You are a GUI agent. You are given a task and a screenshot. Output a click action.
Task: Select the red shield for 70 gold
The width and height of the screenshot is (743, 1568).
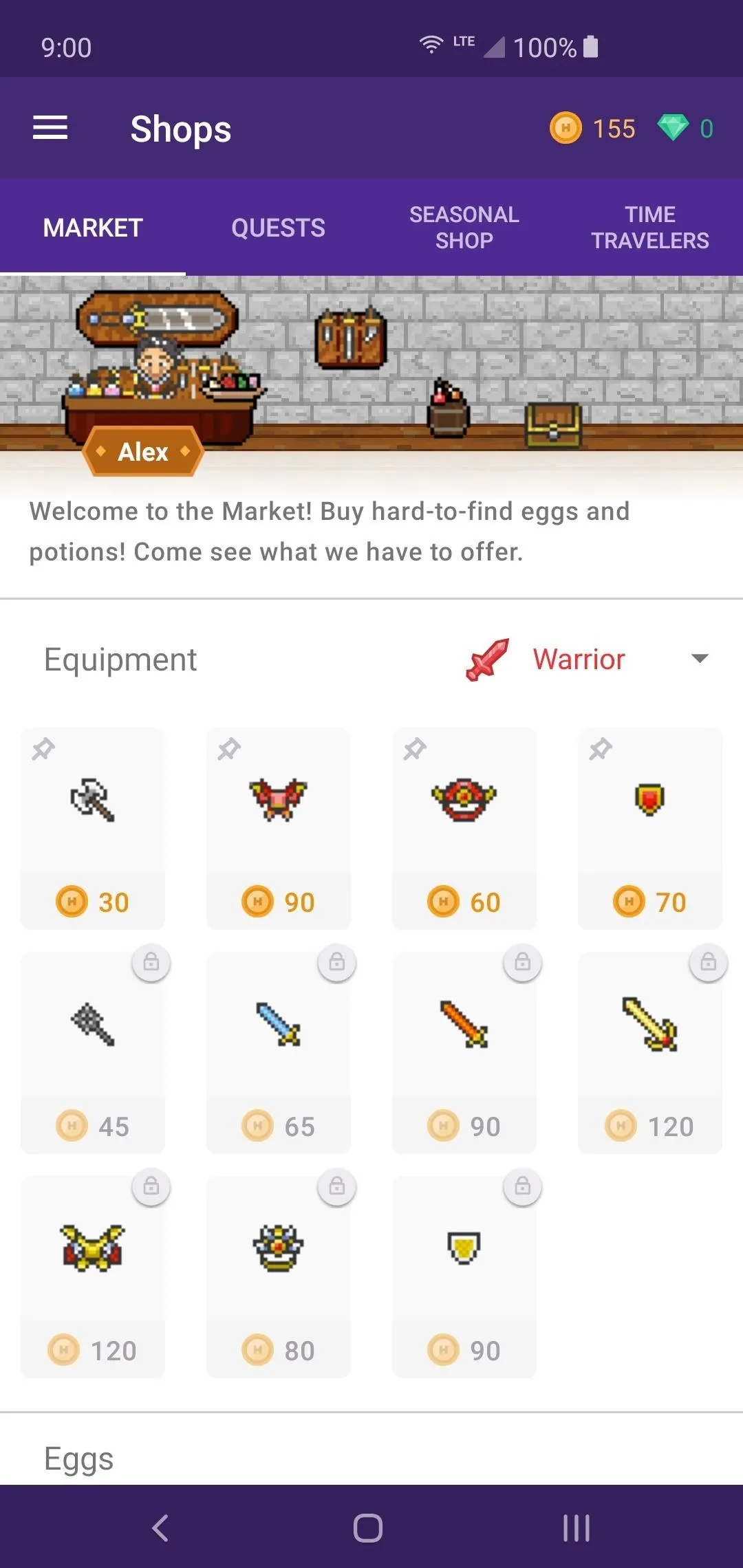[650, 829]
